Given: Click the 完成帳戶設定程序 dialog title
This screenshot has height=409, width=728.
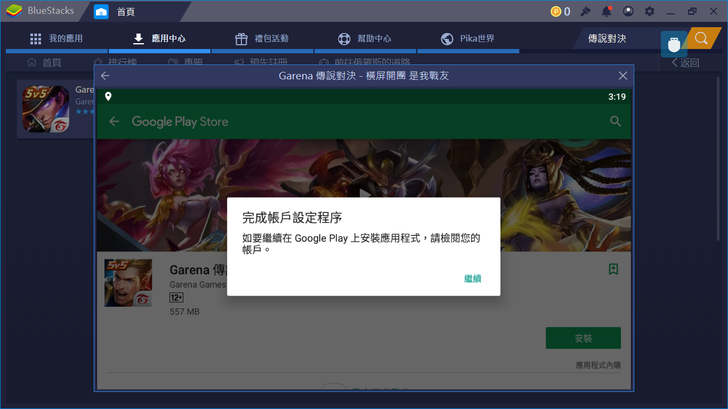Looking at the screenshot, I should click(x=292, y=218).
